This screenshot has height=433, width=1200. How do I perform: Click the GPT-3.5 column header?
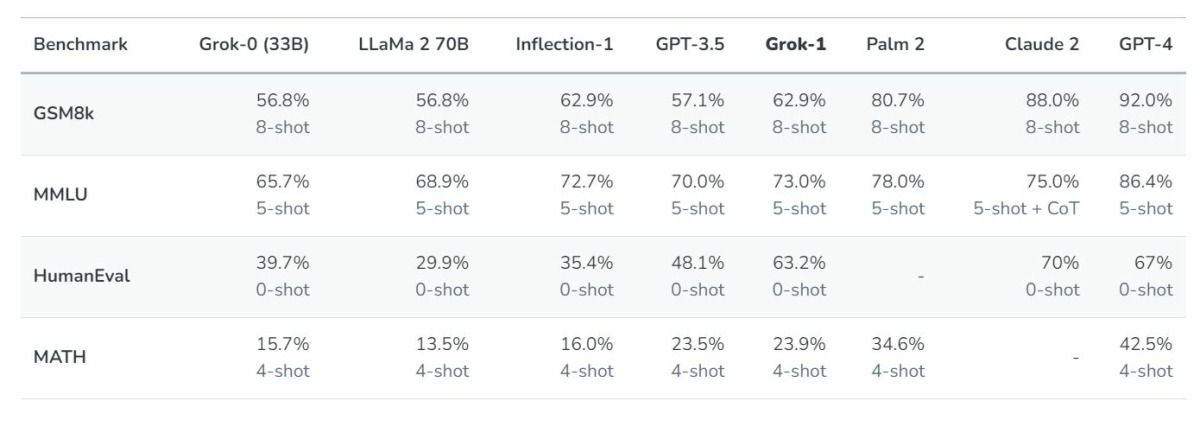(x=690, y=45)
